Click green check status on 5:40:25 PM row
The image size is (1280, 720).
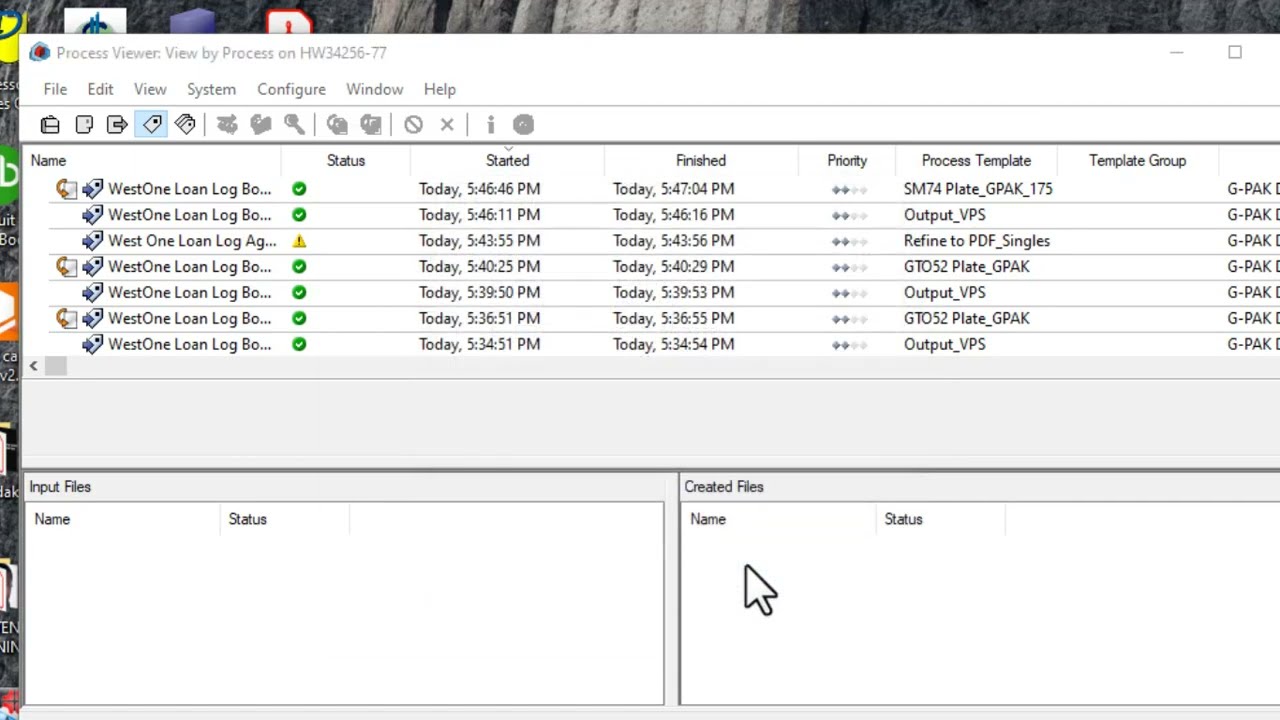click(299, 266)
